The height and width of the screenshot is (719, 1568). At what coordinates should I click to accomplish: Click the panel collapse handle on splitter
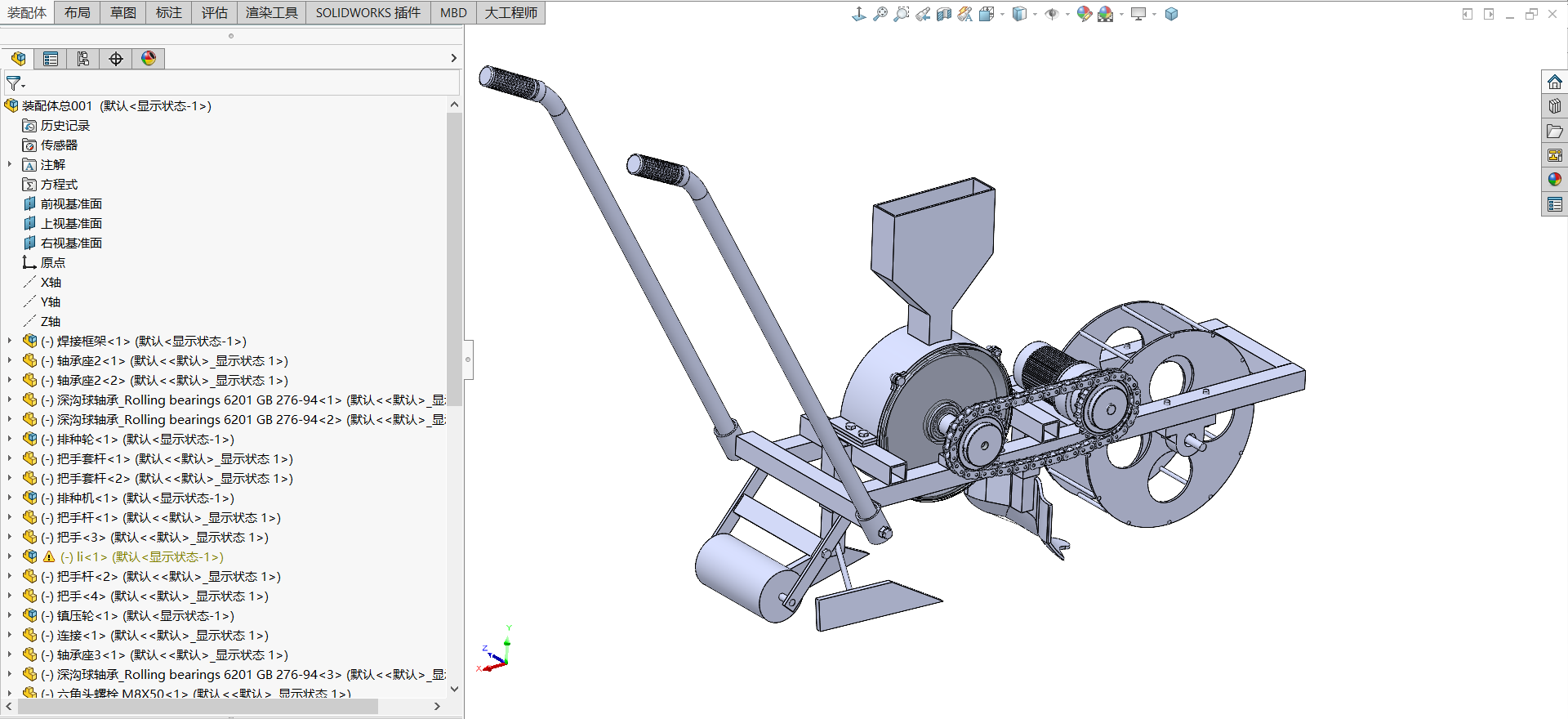(468, 359)
